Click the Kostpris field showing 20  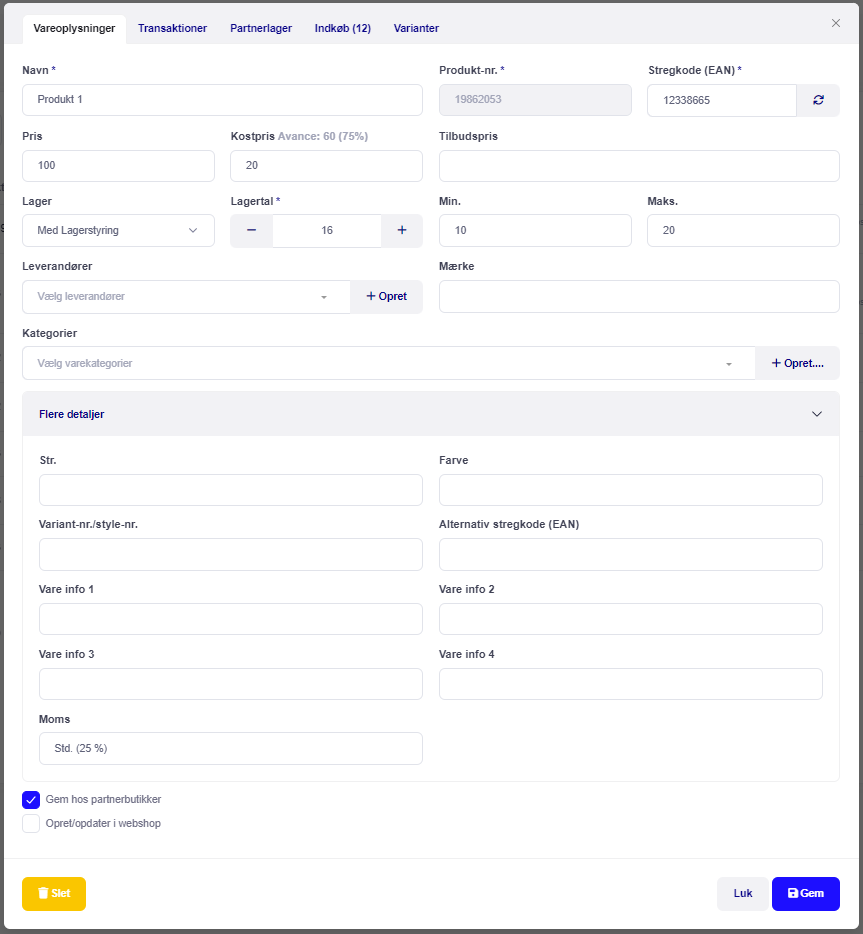326,166
